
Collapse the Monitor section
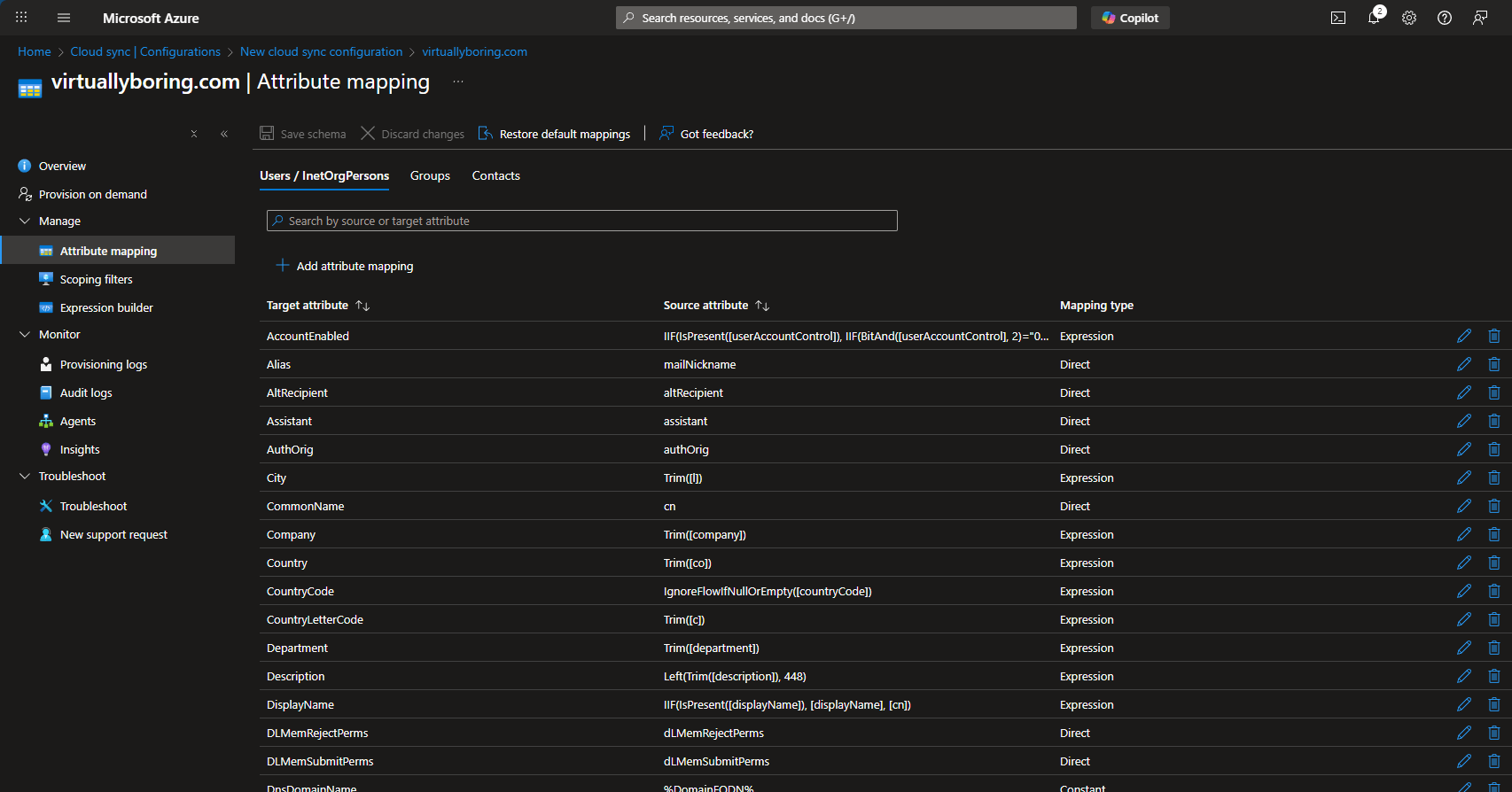(x=25, y=334)
